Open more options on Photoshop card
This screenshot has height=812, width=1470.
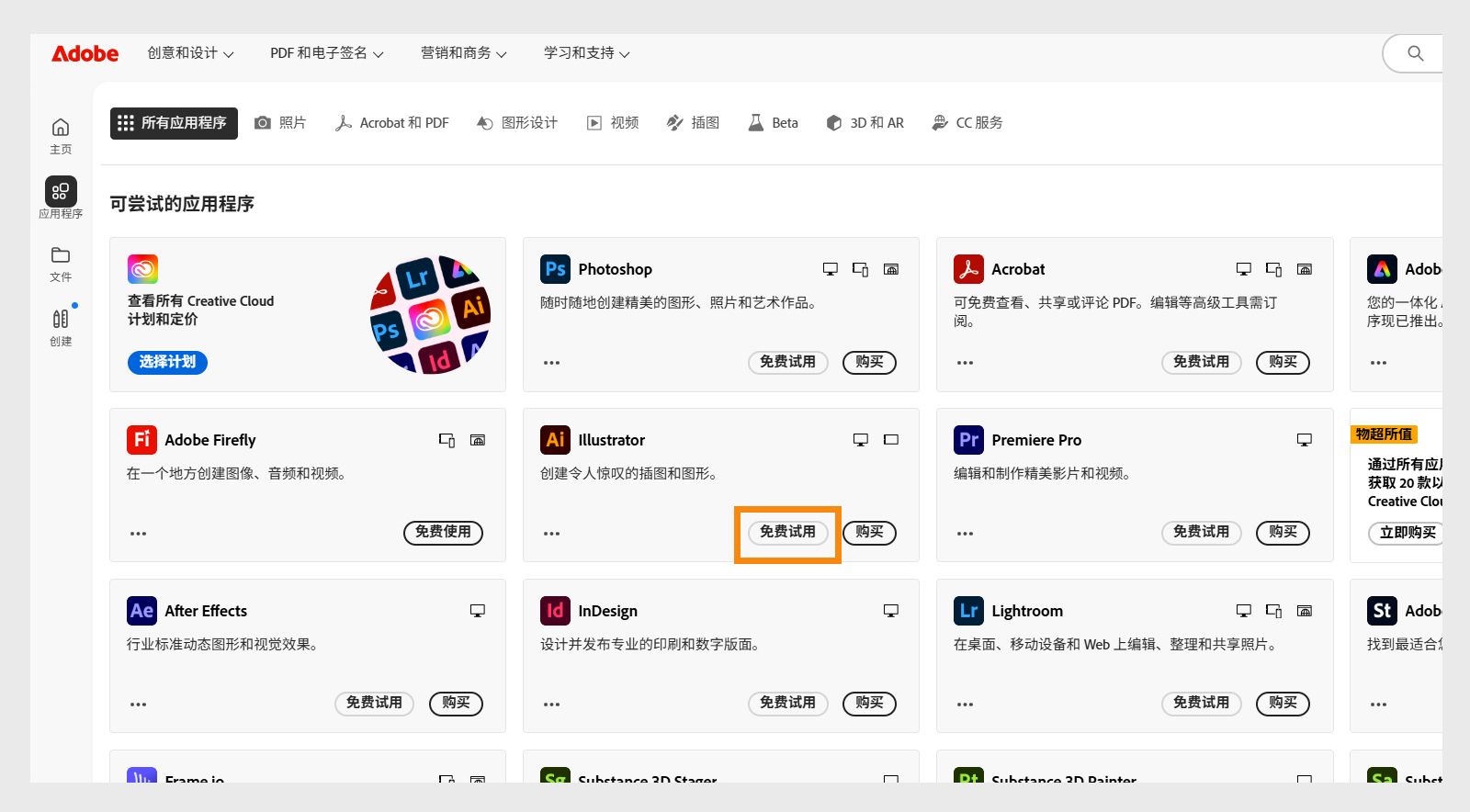point(551,363)
